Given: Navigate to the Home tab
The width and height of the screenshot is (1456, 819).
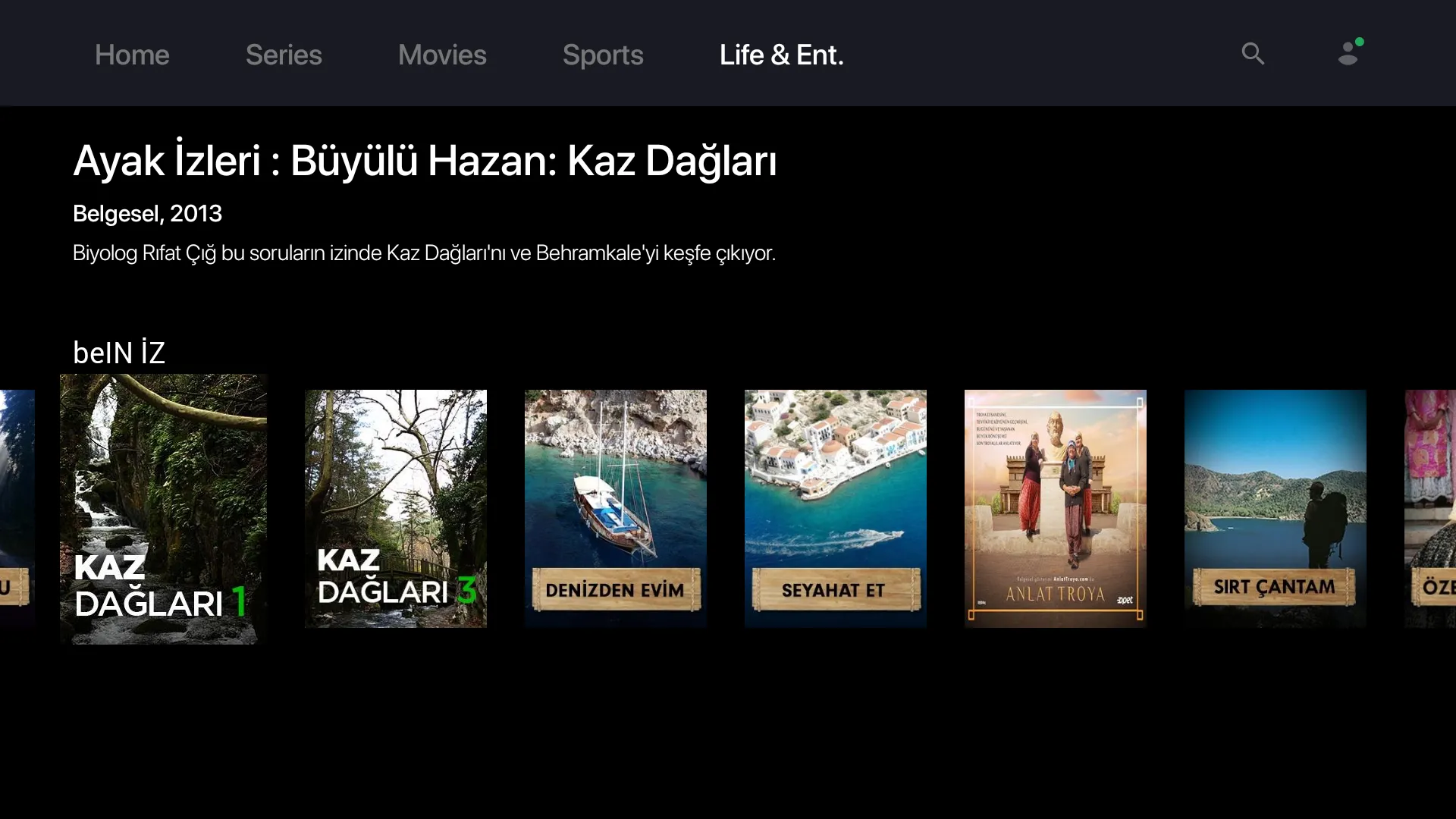Looking at the screenshot, I should click(131, 54).
